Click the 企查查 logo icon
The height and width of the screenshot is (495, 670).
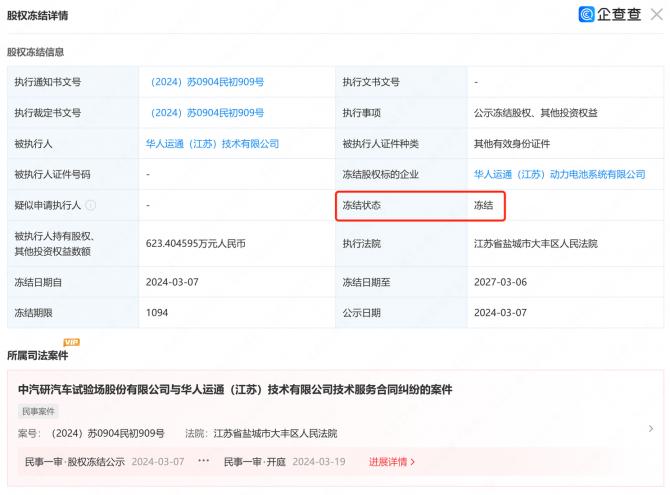tap(587, 14)
